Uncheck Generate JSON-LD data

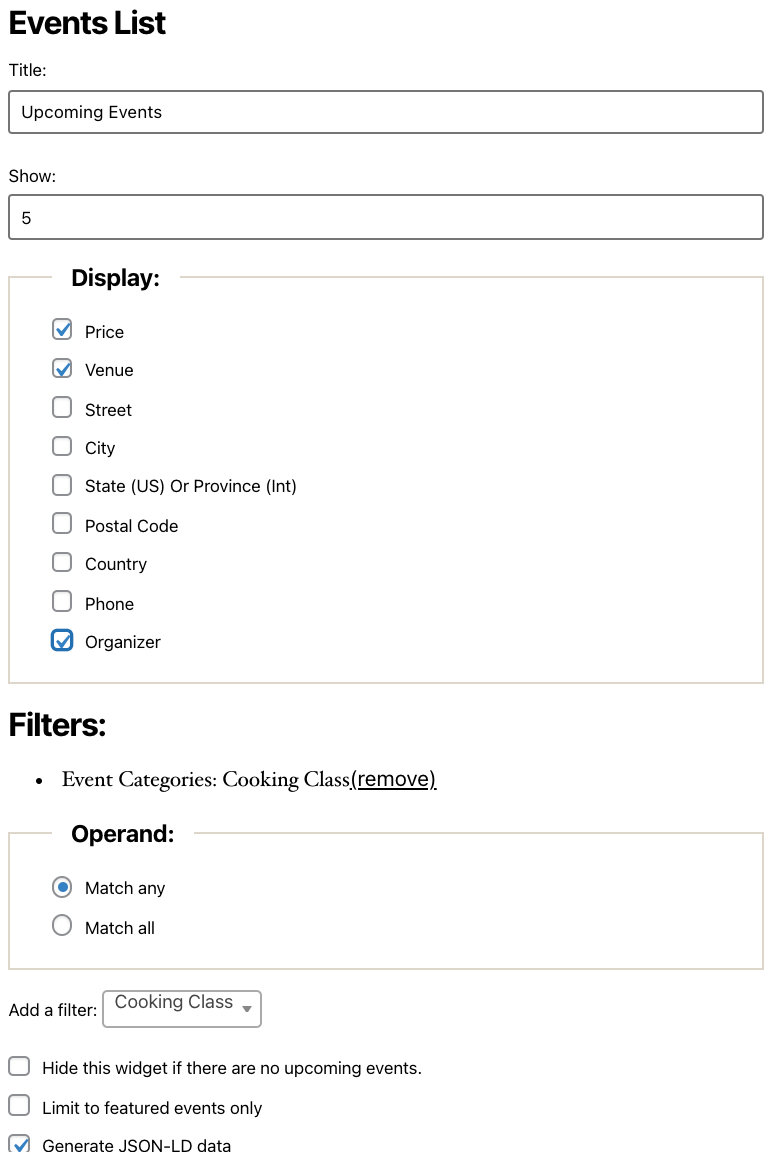[x=19, y=1144]
